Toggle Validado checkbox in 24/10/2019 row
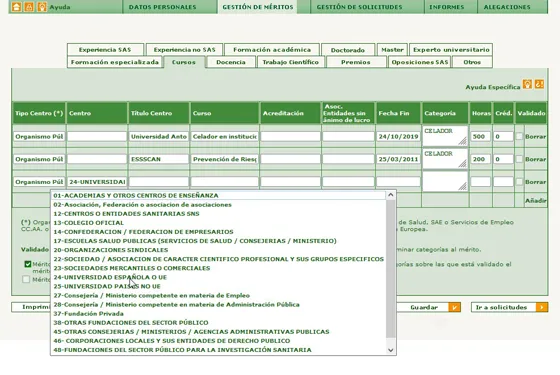560x375 pixels. pos(519,136)
